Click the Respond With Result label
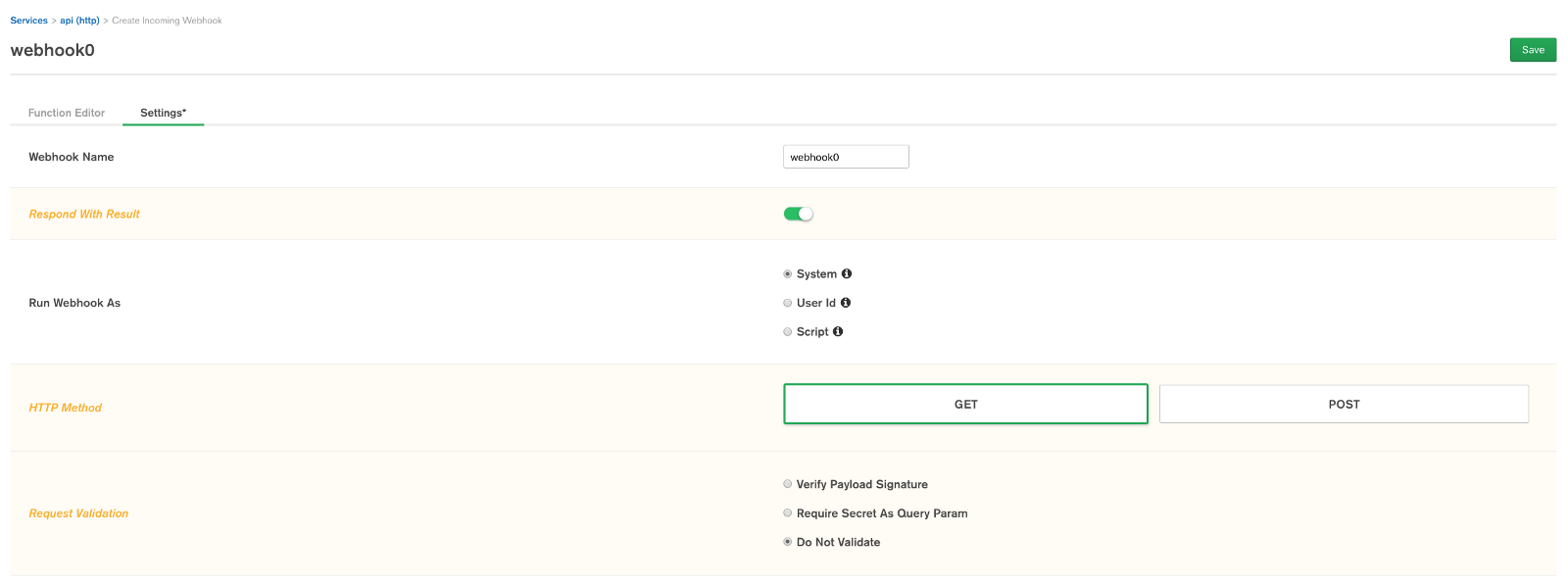 point(84,214)
